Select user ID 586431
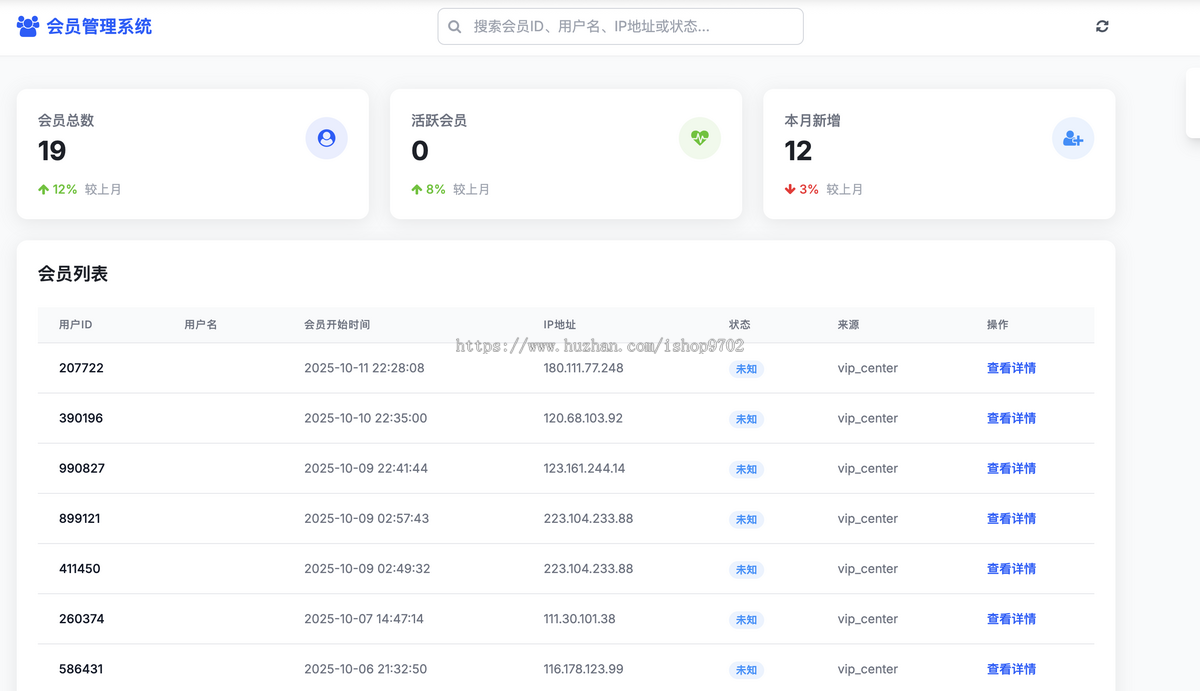Screen dimensions: 1200x691 pos(81,669)
